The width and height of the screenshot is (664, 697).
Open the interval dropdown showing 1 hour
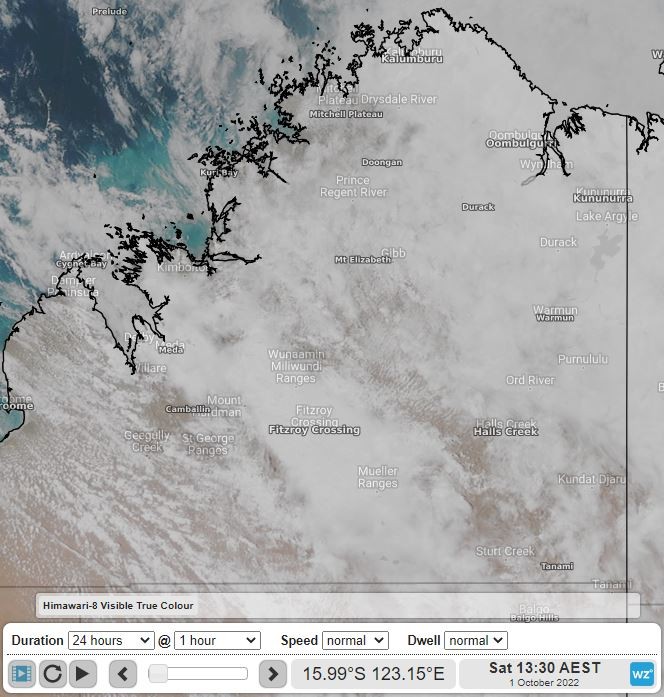pos(217,640)
